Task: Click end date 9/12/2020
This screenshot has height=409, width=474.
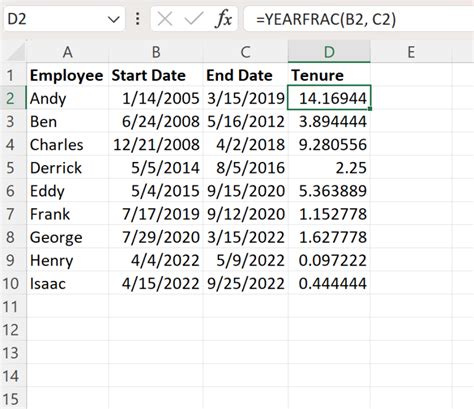Action: tap(246, 214)
